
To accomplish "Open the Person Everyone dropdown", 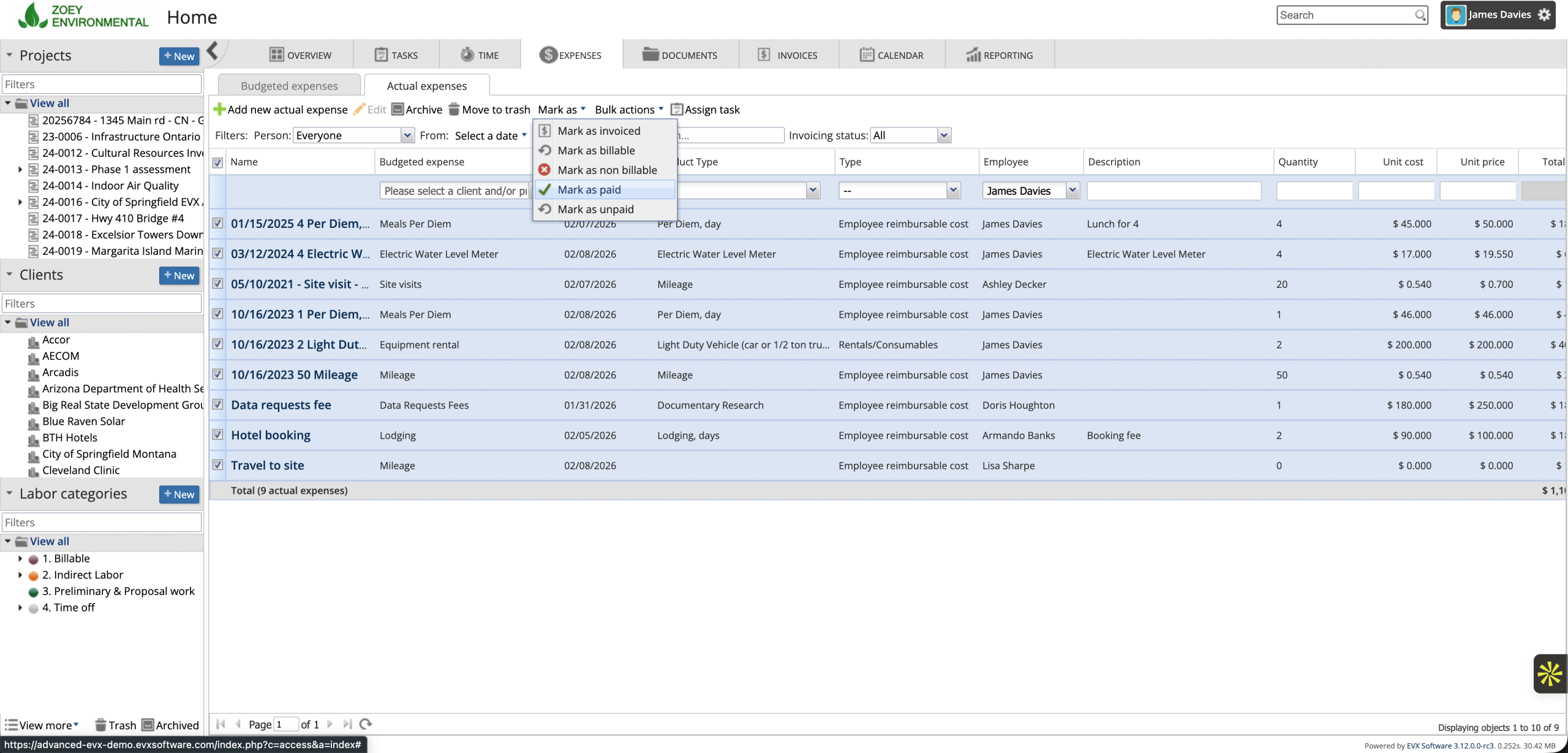I will pos(407,135).
